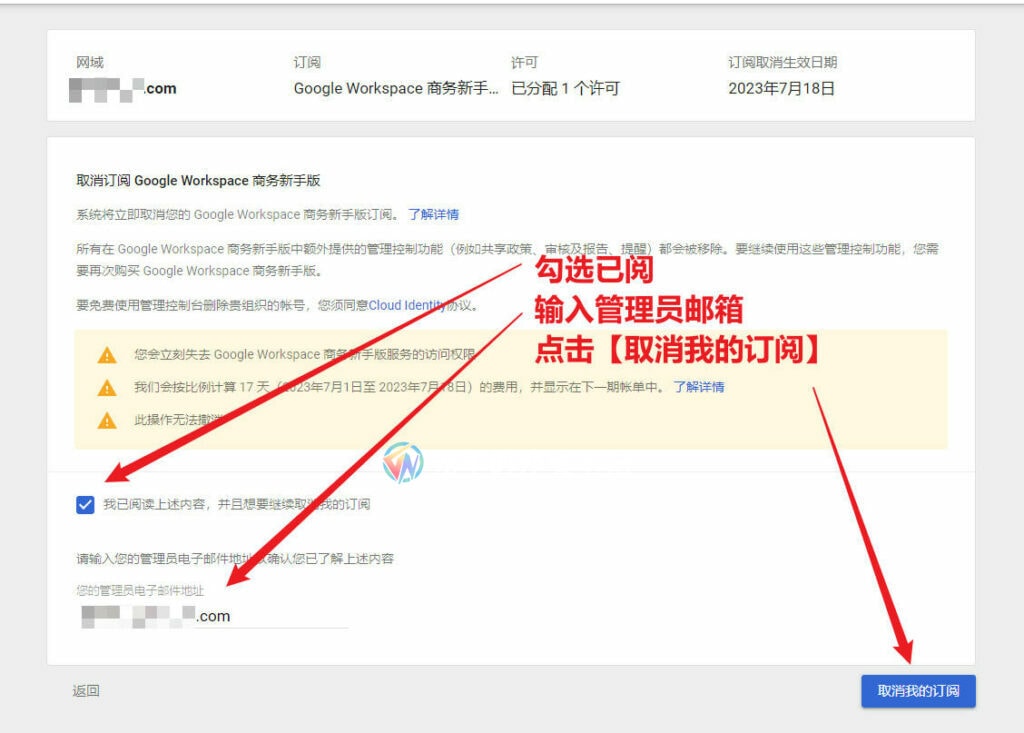
Task: Untick the 我已阅读上述内容 checkbox
Action: pos(85,505)
